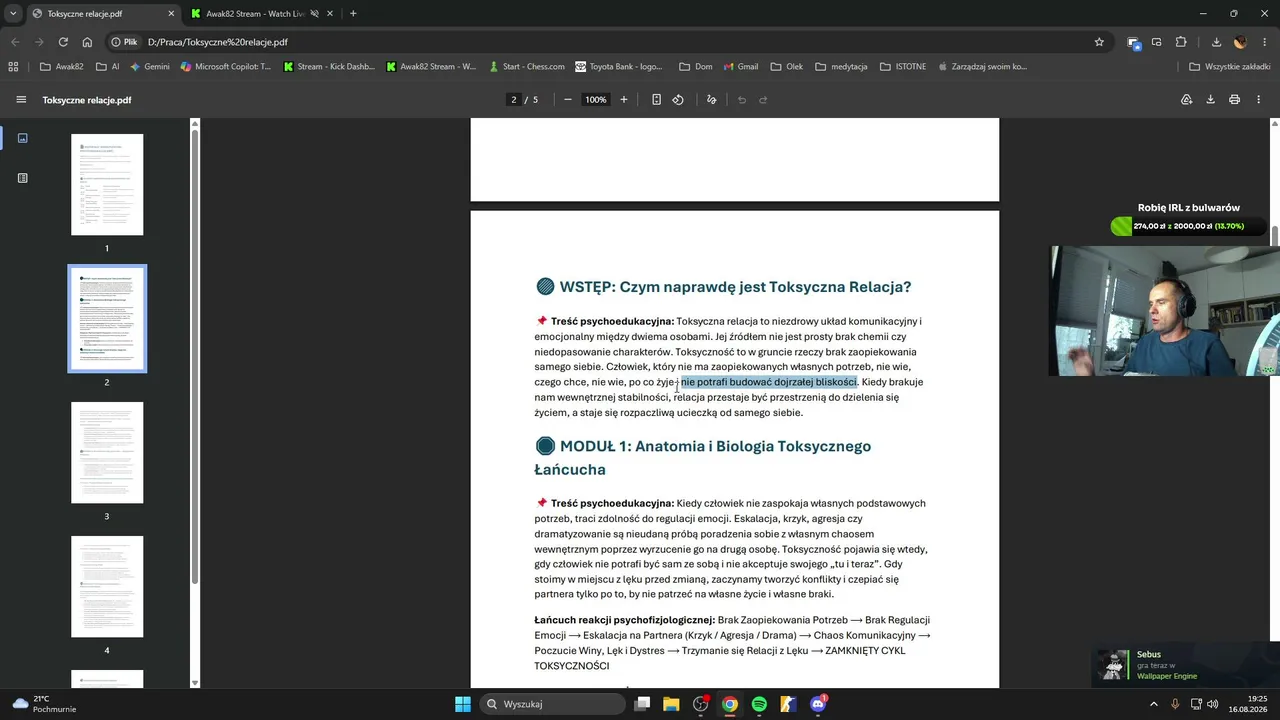Show page thumbnails view in sidebar

[x=23, y=138]
